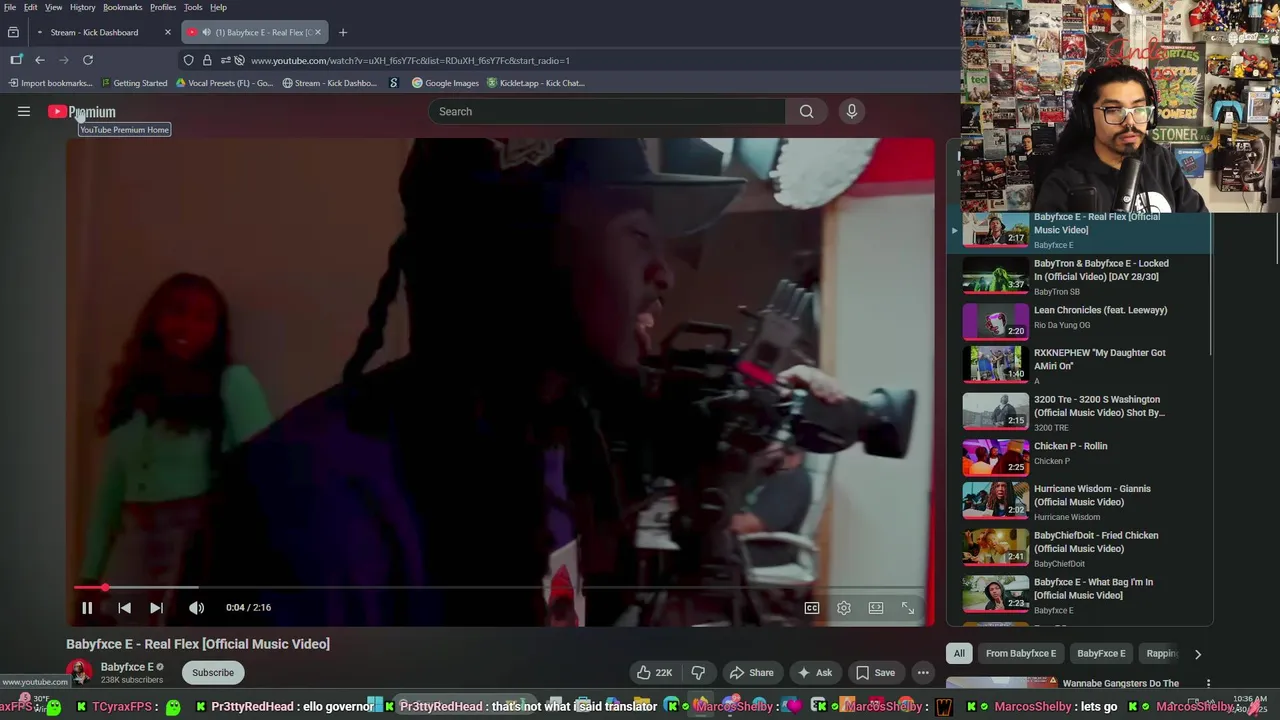Click the YouTube Premium home logo
This screenshot has width=1280, height=720.
tap(82, 112)
